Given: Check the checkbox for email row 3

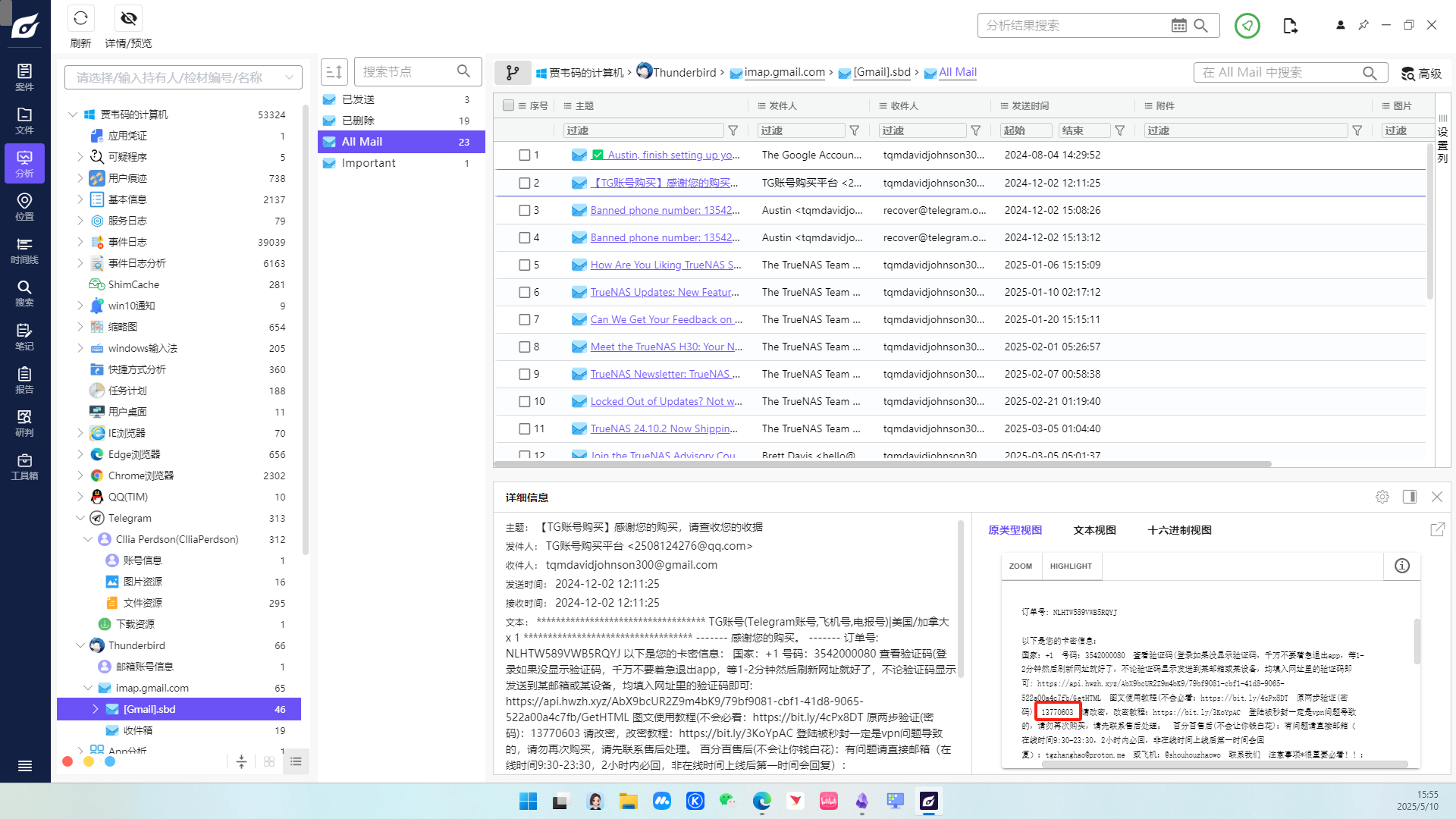Looking at the screenshot, I should point(524,210).
